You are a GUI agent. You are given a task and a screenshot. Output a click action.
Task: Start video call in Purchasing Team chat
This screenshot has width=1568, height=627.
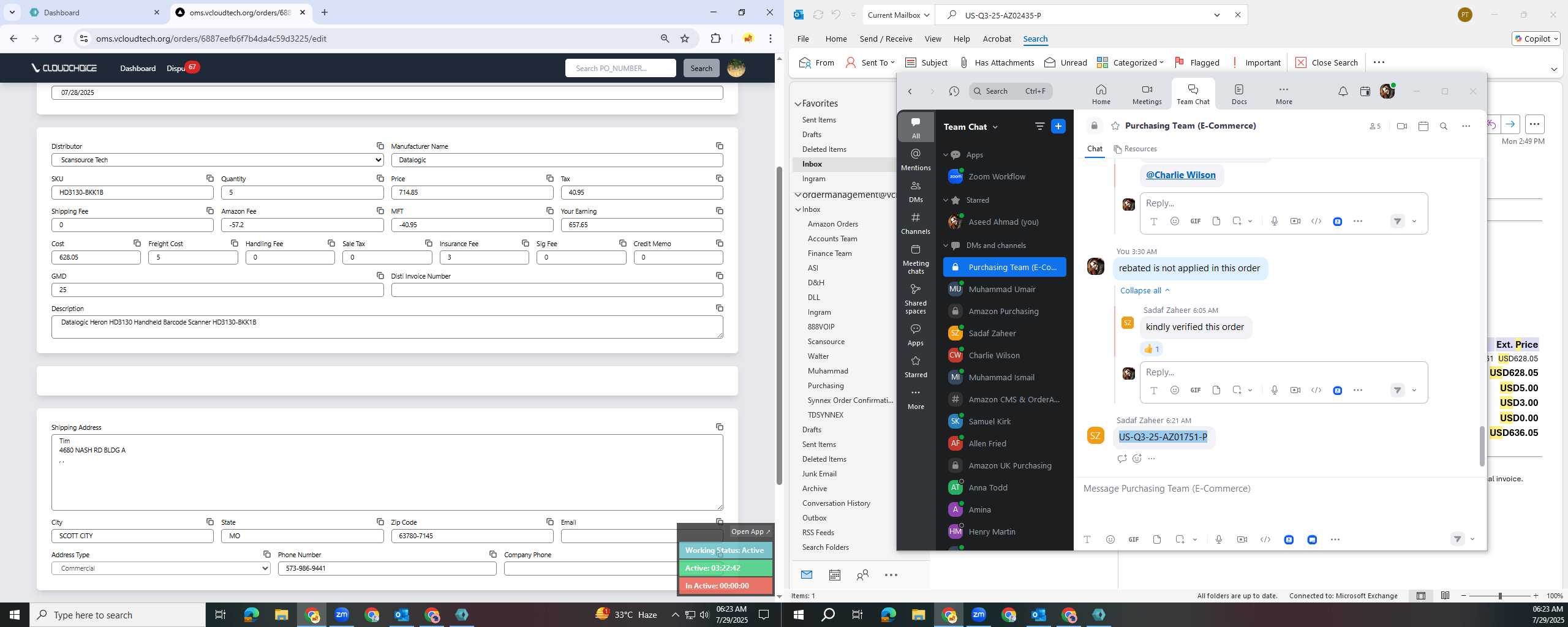(1402, 126)
